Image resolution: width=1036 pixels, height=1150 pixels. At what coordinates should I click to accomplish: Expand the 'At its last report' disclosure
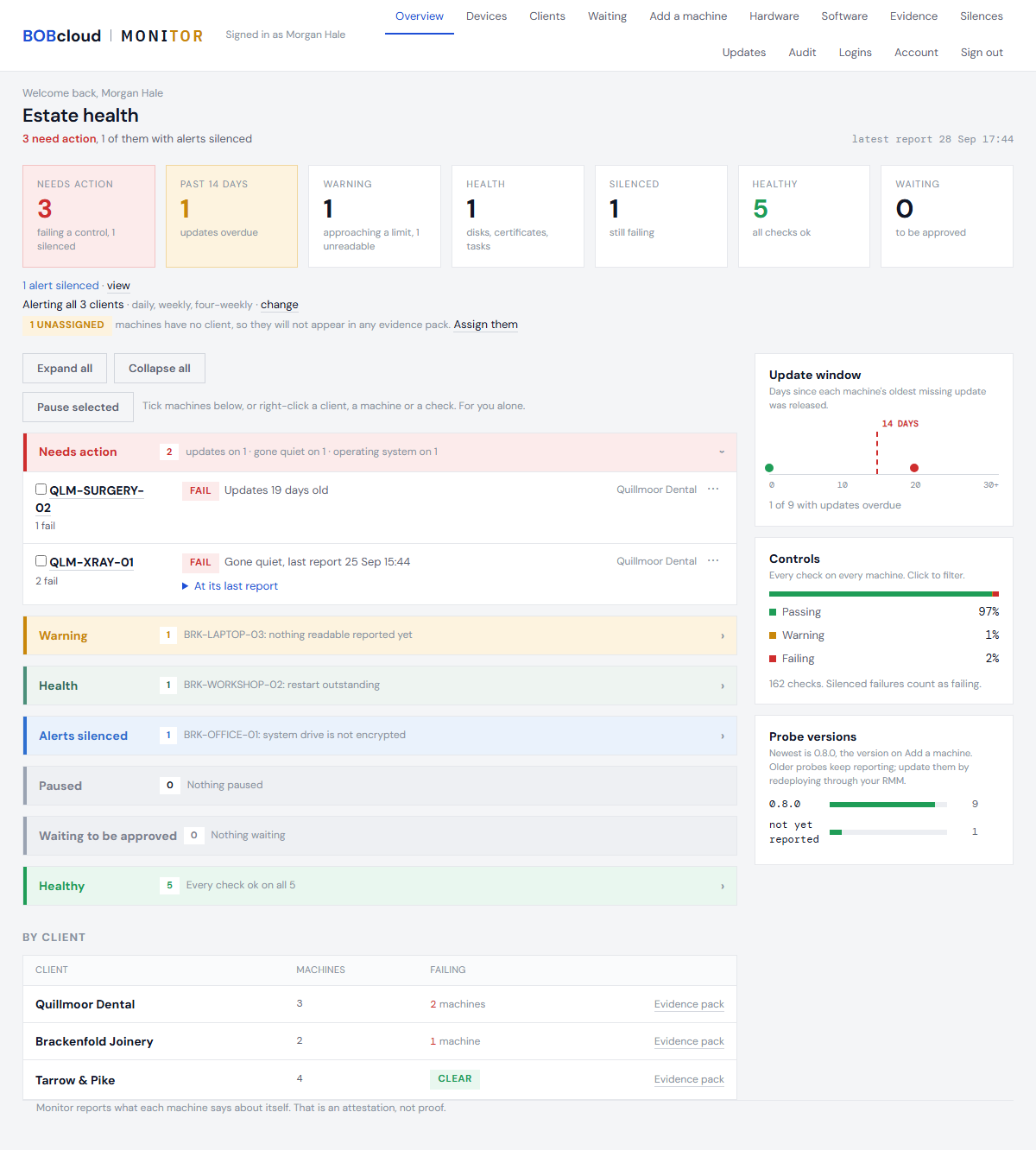click(x=231, y=586)
